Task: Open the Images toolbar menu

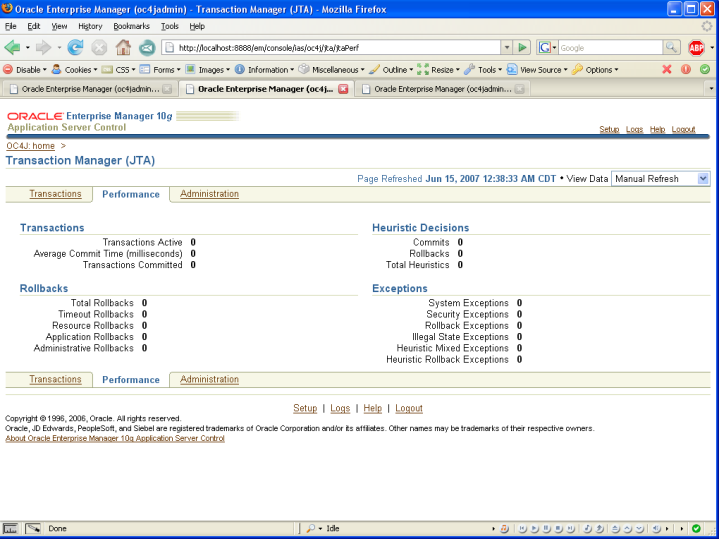Action: click(x=207, y=70)
